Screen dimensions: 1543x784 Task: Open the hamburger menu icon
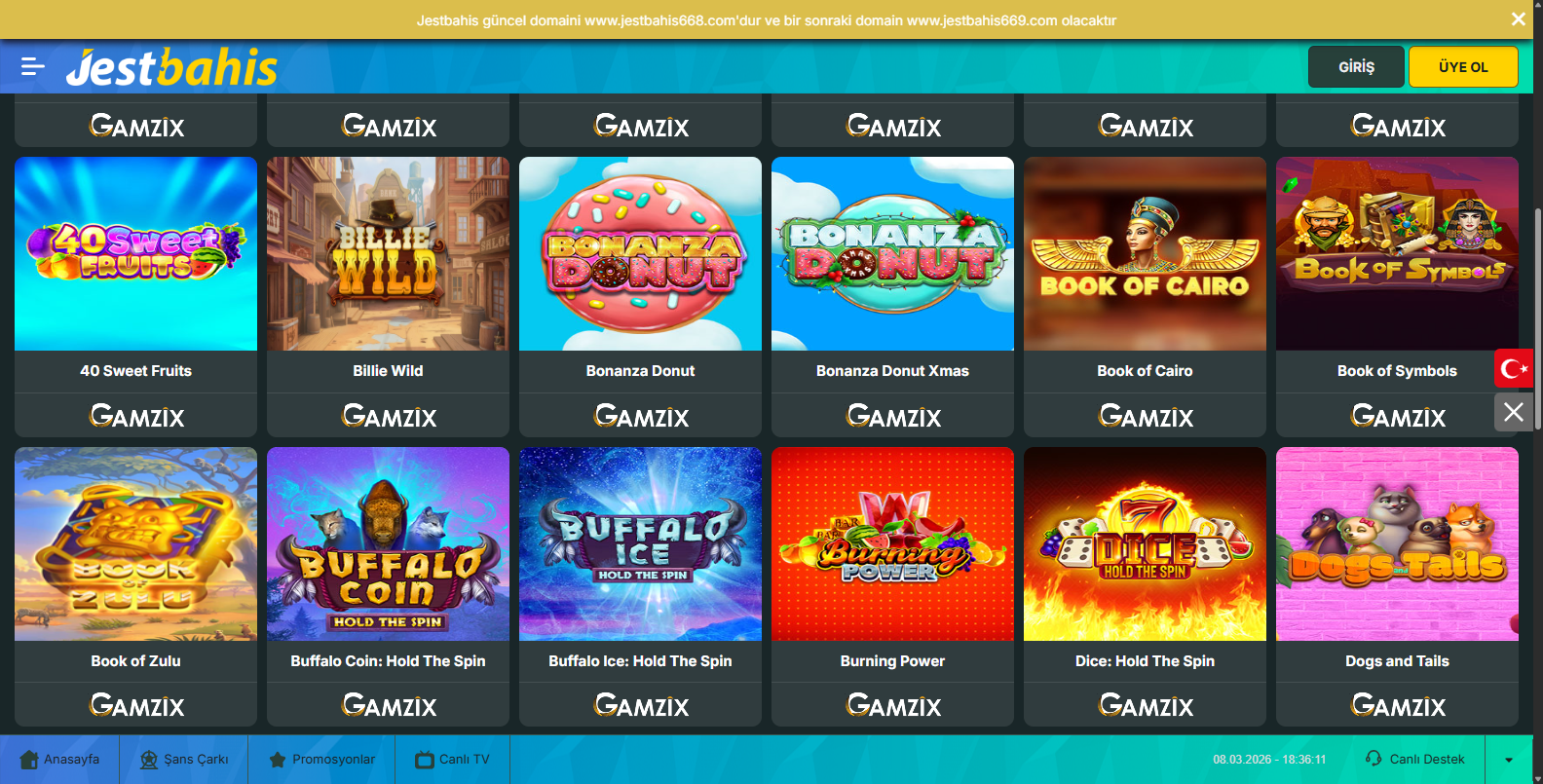pyautogui.click(x=33, y=66)
